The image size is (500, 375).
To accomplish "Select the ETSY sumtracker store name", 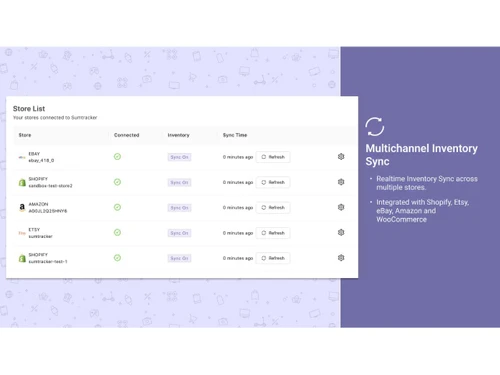I will point(40,236).
